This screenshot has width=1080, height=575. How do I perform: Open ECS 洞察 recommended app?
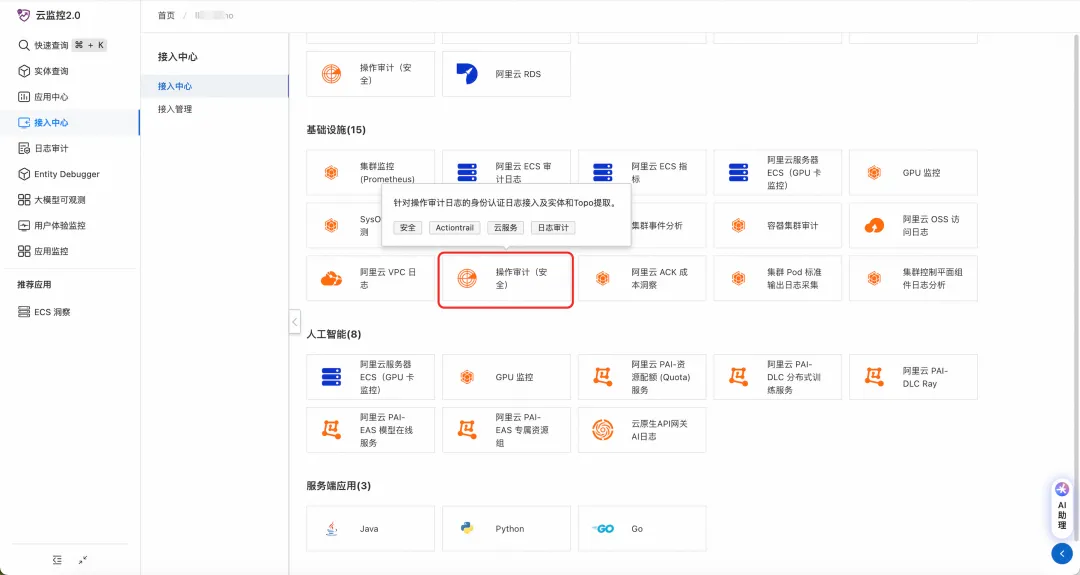click(52, 312)
